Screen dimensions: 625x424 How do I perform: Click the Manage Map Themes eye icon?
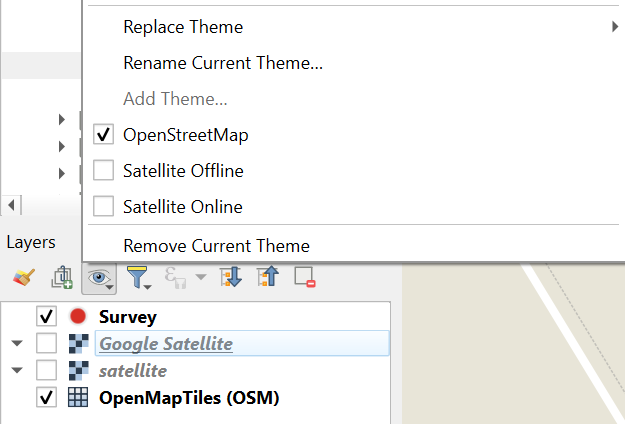tap(98, 277)
